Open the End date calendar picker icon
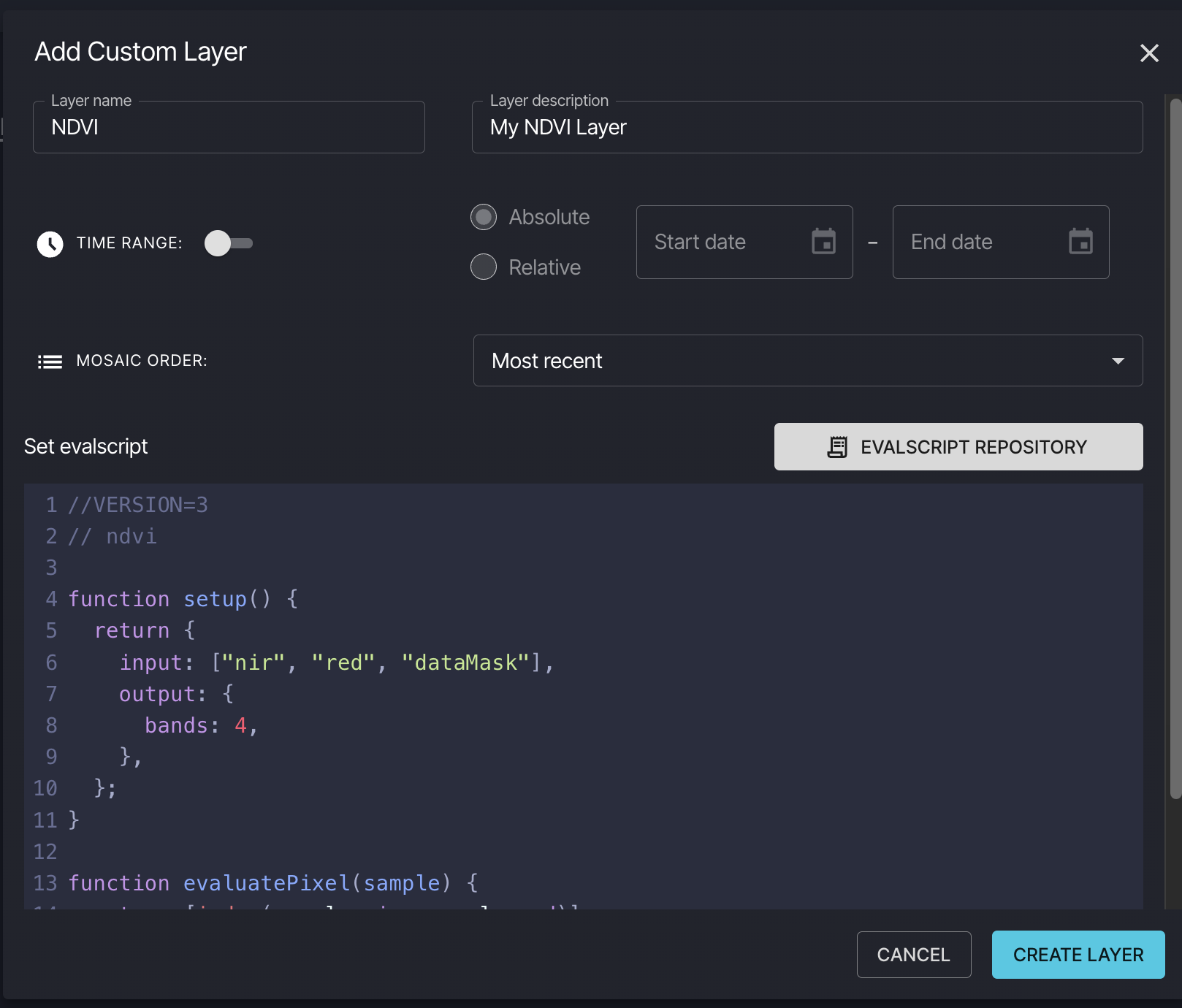Image resolution: width=1182 pixels, height=1008 pixels. click(1080, 242)
